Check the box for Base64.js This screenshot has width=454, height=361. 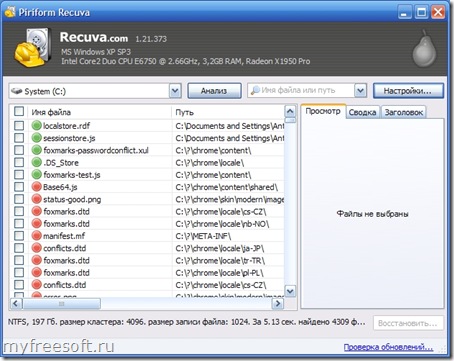(19, 187)
